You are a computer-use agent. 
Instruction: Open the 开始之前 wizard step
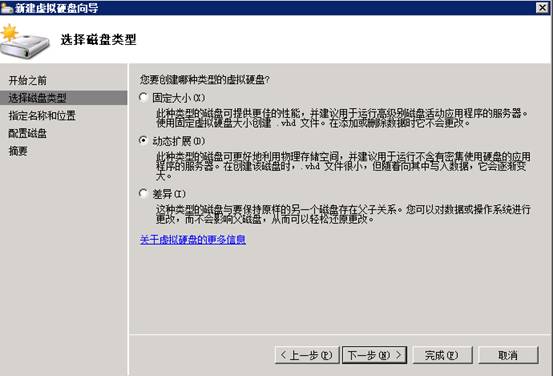click(28, 80)
